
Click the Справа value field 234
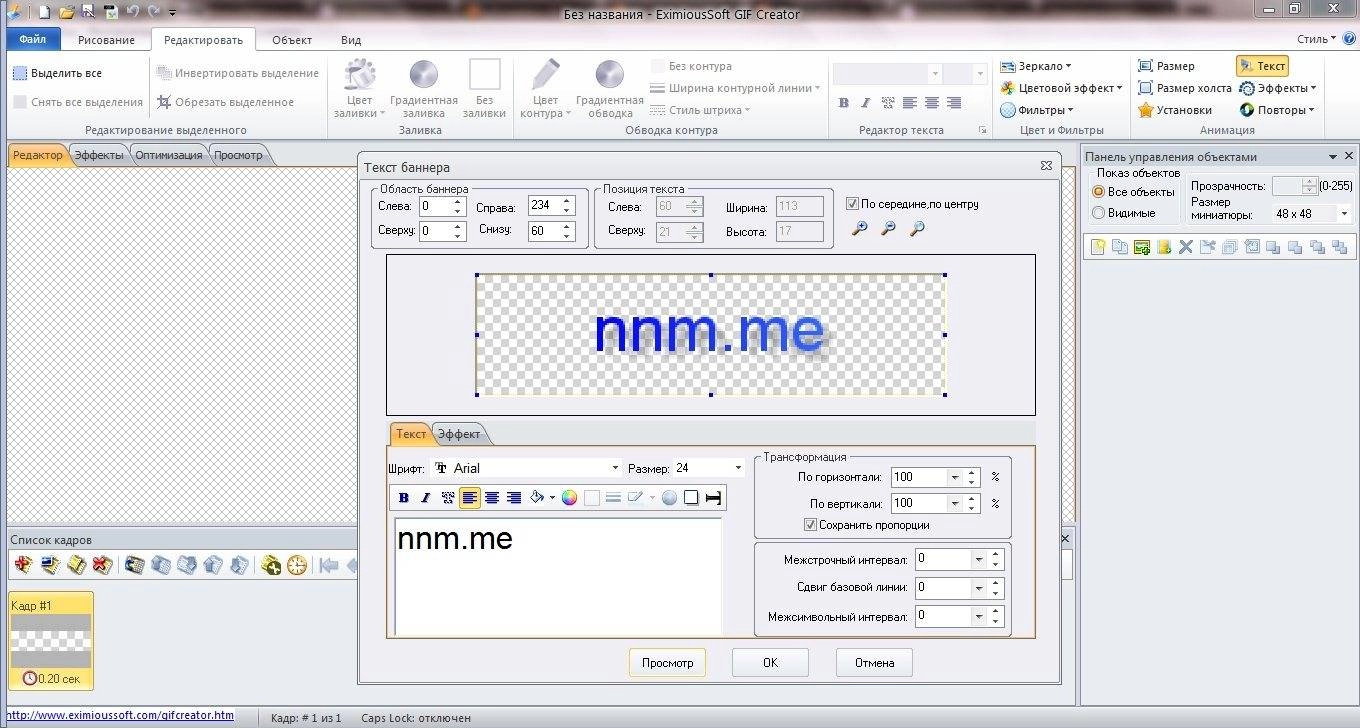[x=544, y=205]
